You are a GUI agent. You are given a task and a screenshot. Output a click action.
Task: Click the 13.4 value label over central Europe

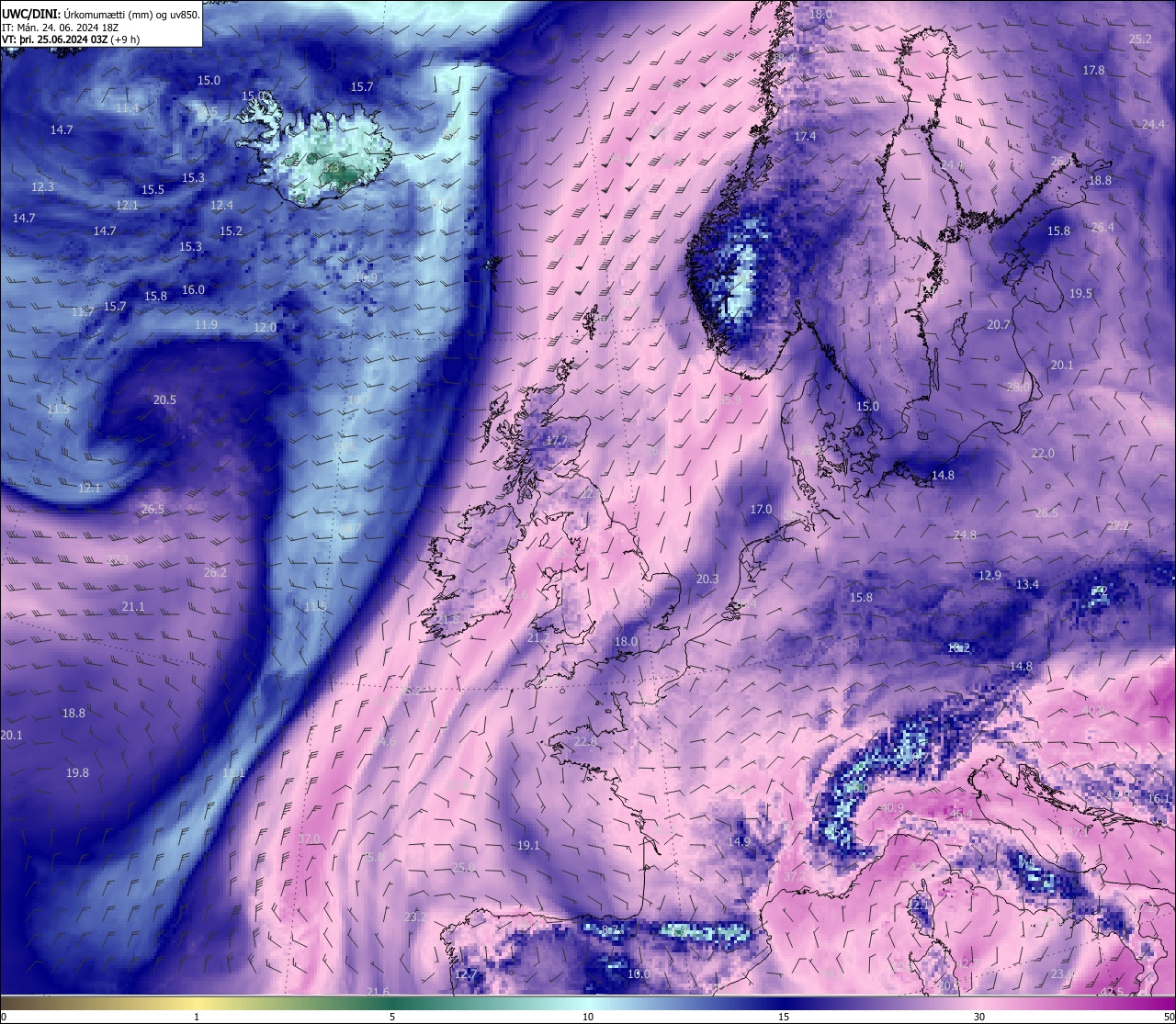(x=1027, y=584)
